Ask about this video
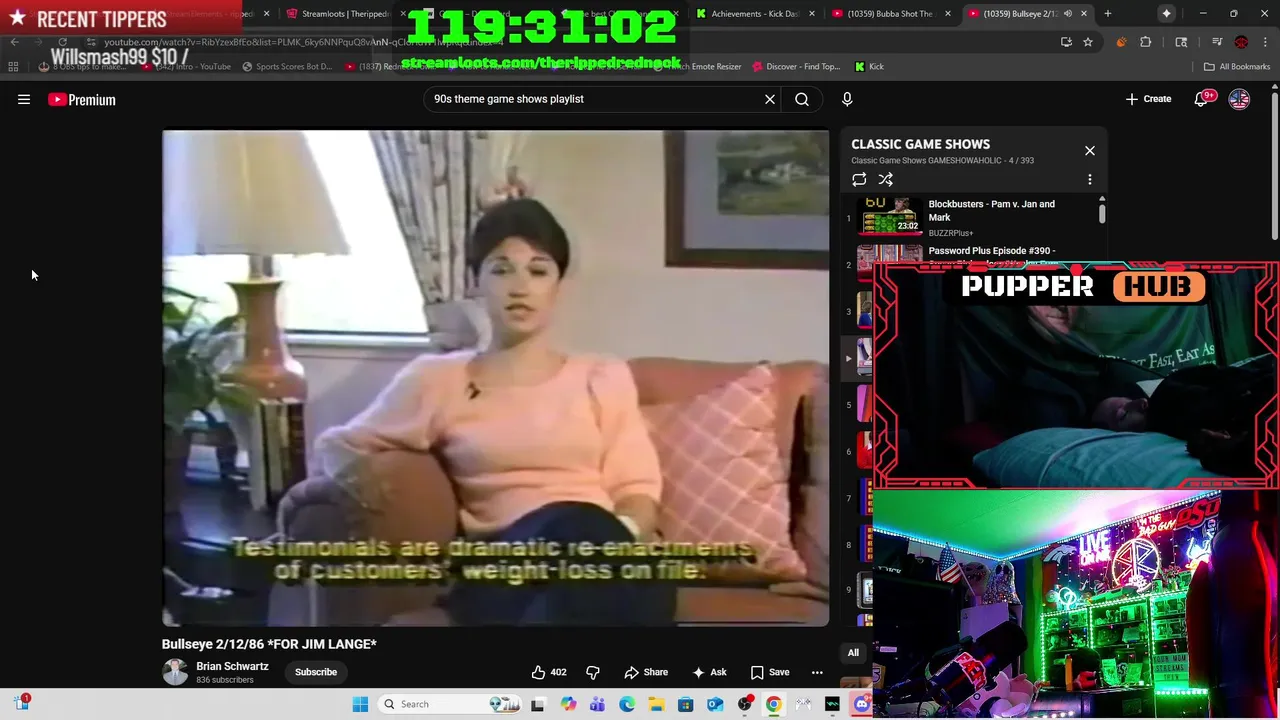This screenshot has width=1280, height=720. tap(709, 672)
